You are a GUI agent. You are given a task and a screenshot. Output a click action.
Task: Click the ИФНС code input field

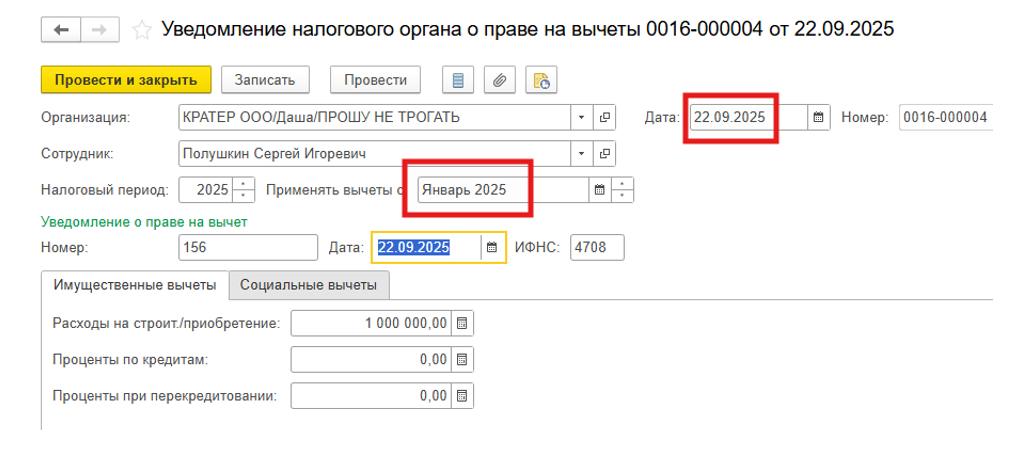tap(596, 247)
